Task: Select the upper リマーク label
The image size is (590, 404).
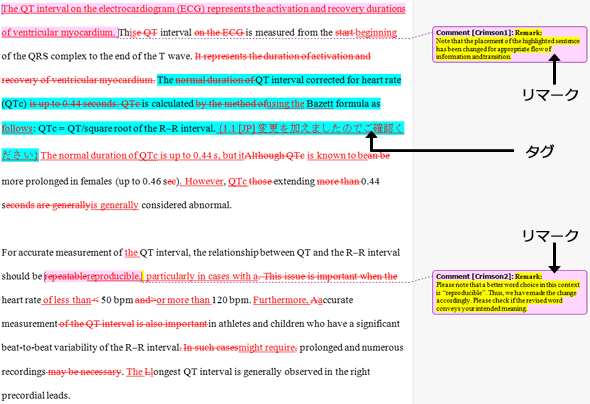Action: click(x=550, y=94)
